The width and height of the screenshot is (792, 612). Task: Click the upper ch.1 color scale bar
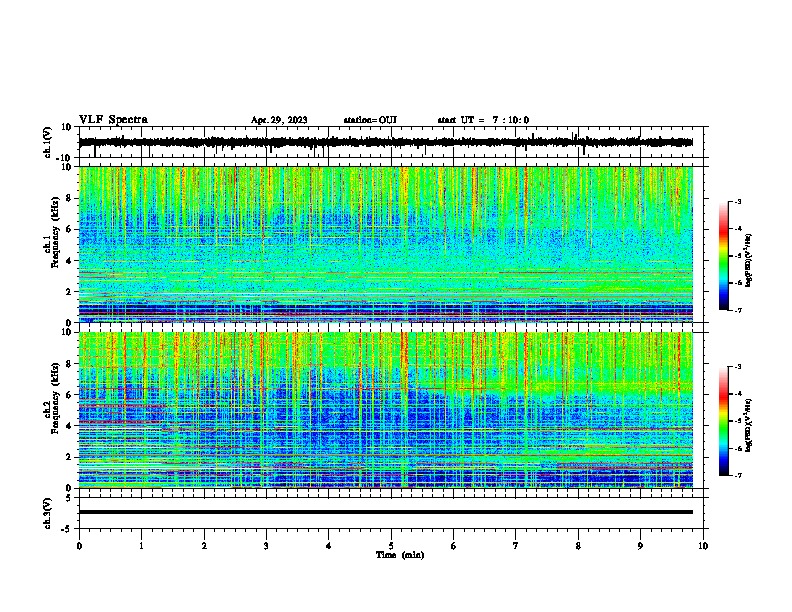click(724, 256)
